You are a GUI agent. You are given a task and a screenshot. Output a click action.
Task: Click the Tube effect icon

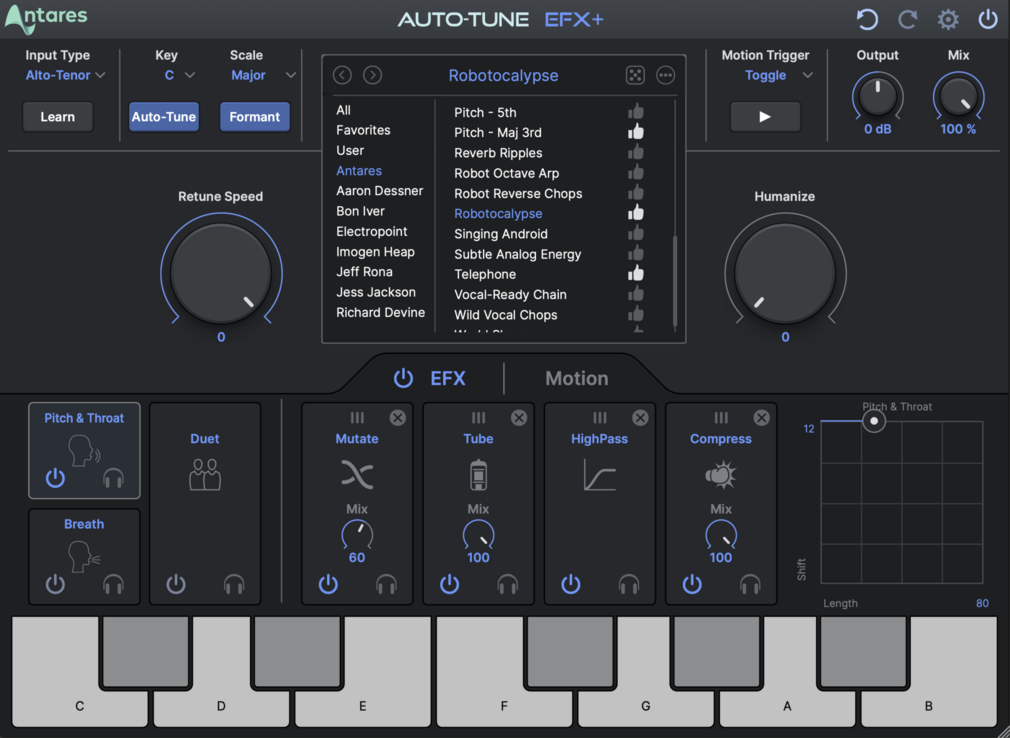(x=478, y=474)
